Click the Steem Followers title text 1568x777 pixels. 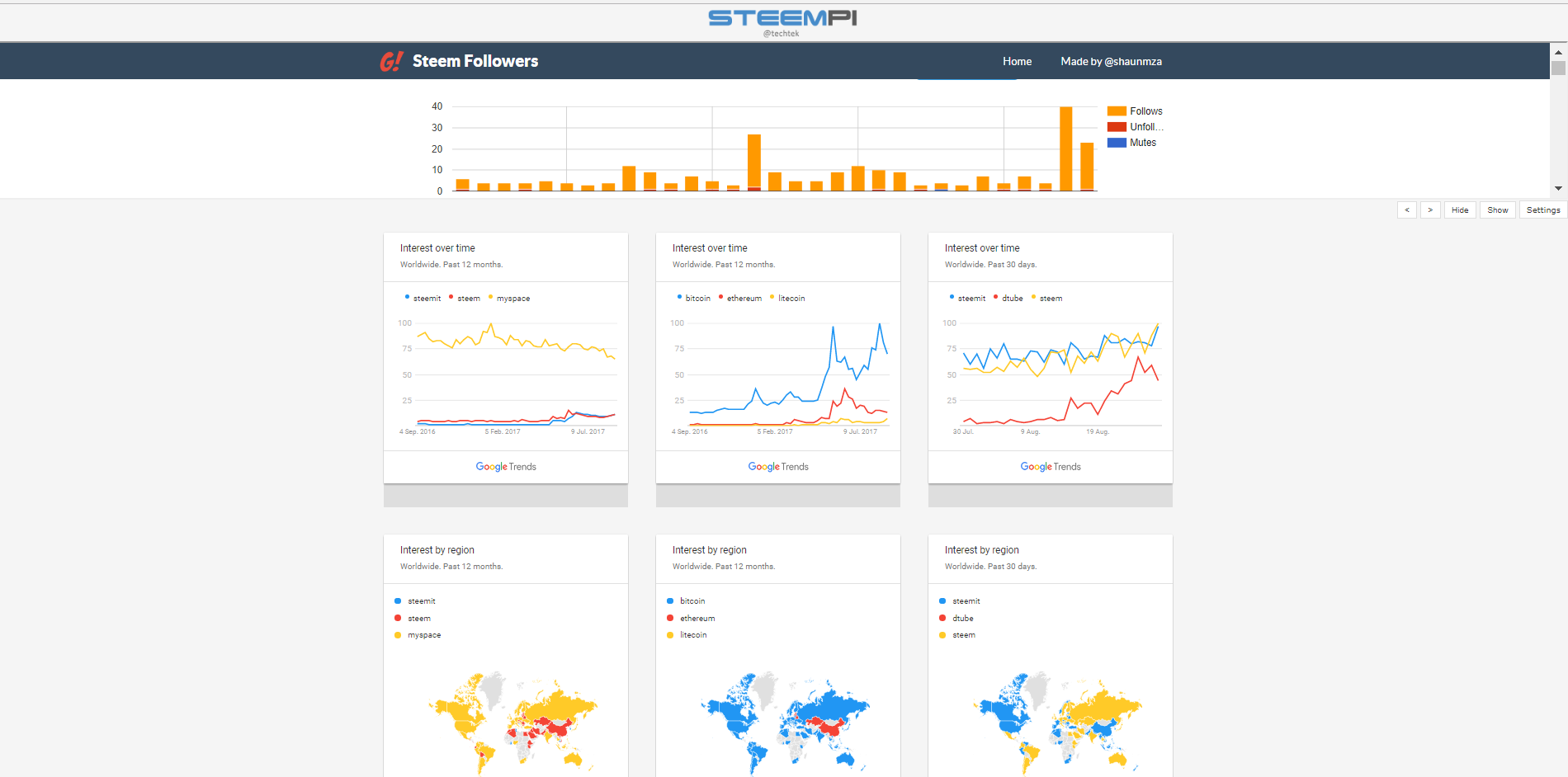click(475, 61)
